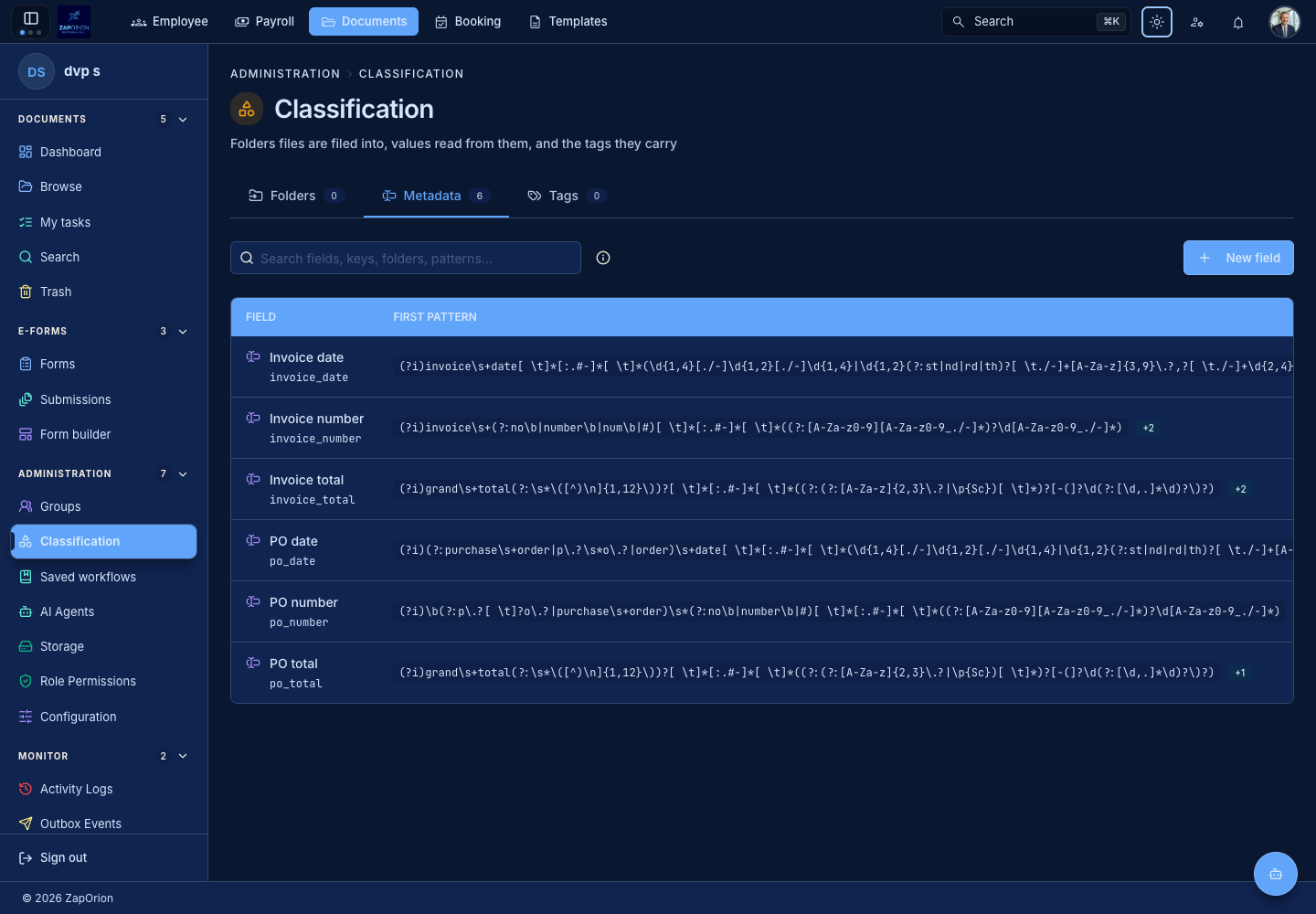The width and height of the screenshot is (1316, 914).
Task: Open the Templates menu
Action: [x=568, y=21]
